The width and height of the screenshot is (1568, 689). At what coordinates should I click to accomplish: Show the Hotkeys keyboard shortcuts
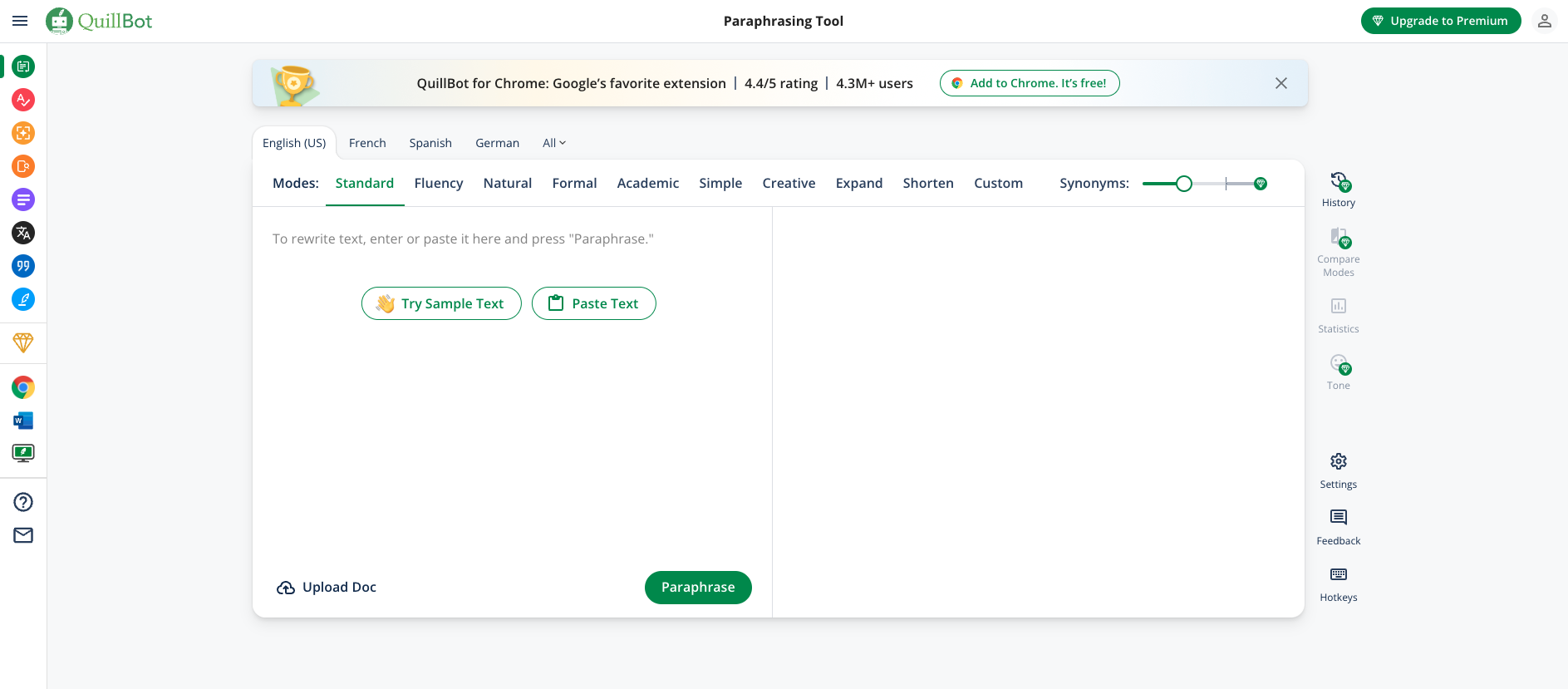(x=1338, y=583)
